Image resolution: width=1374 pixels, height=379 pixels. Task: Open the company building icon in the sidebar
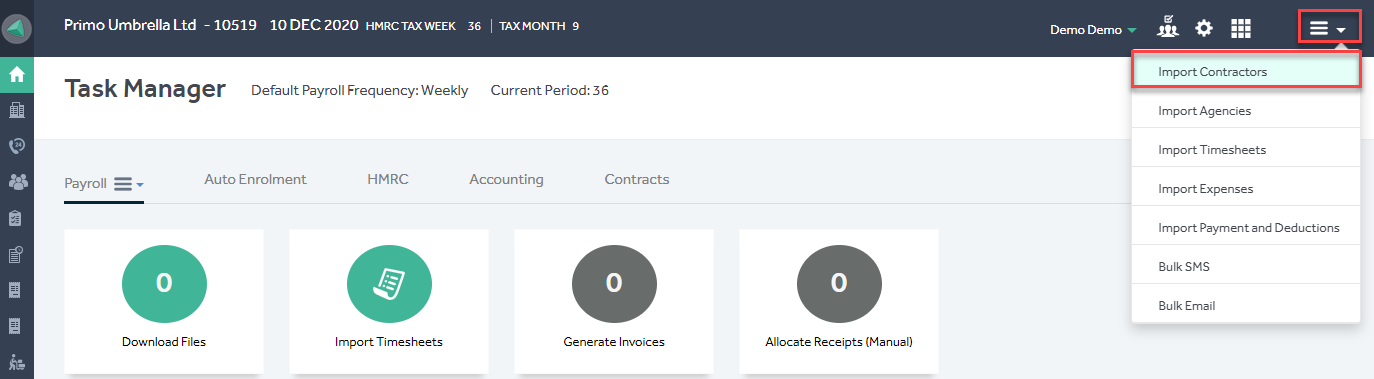[17, 110]
